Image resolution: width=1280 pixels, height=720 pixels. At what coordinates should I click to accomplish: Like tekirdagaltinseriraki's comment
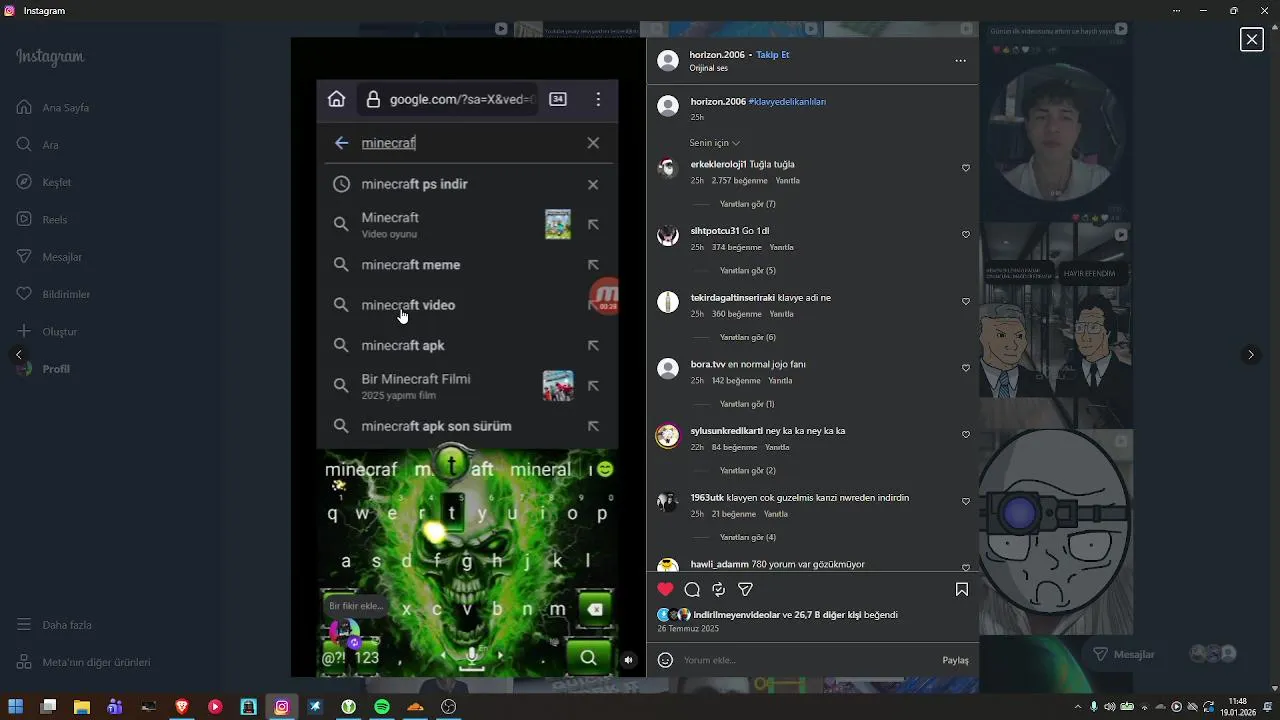point(966,302)
